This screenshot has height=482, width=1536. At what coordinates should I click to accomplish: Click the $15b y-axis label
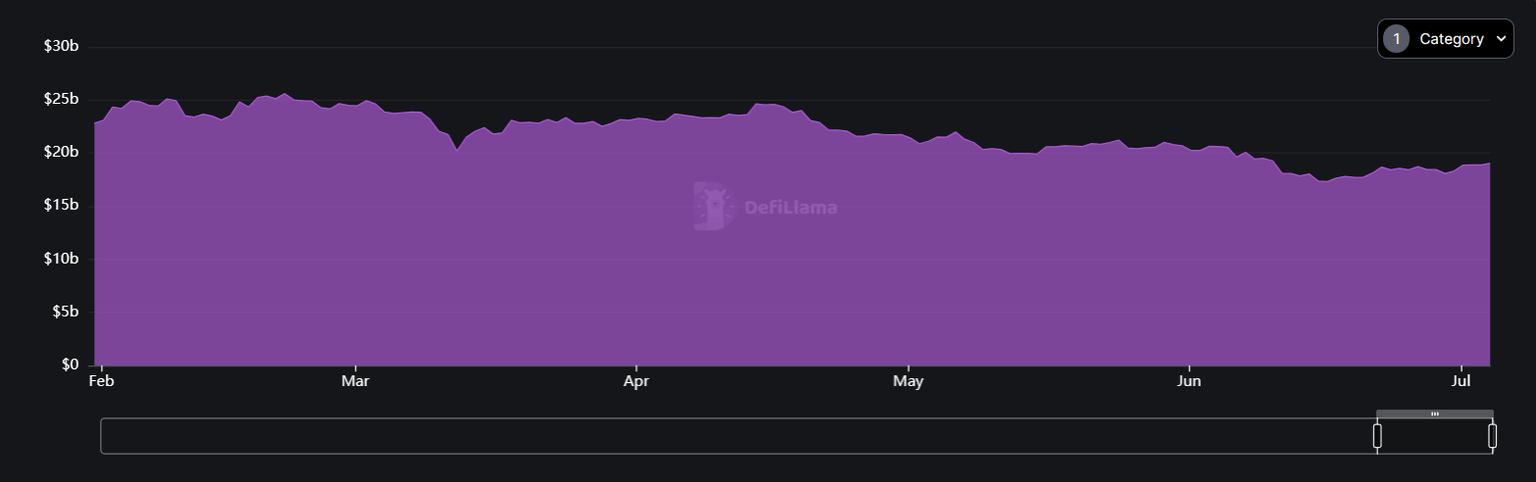(61, 206)
